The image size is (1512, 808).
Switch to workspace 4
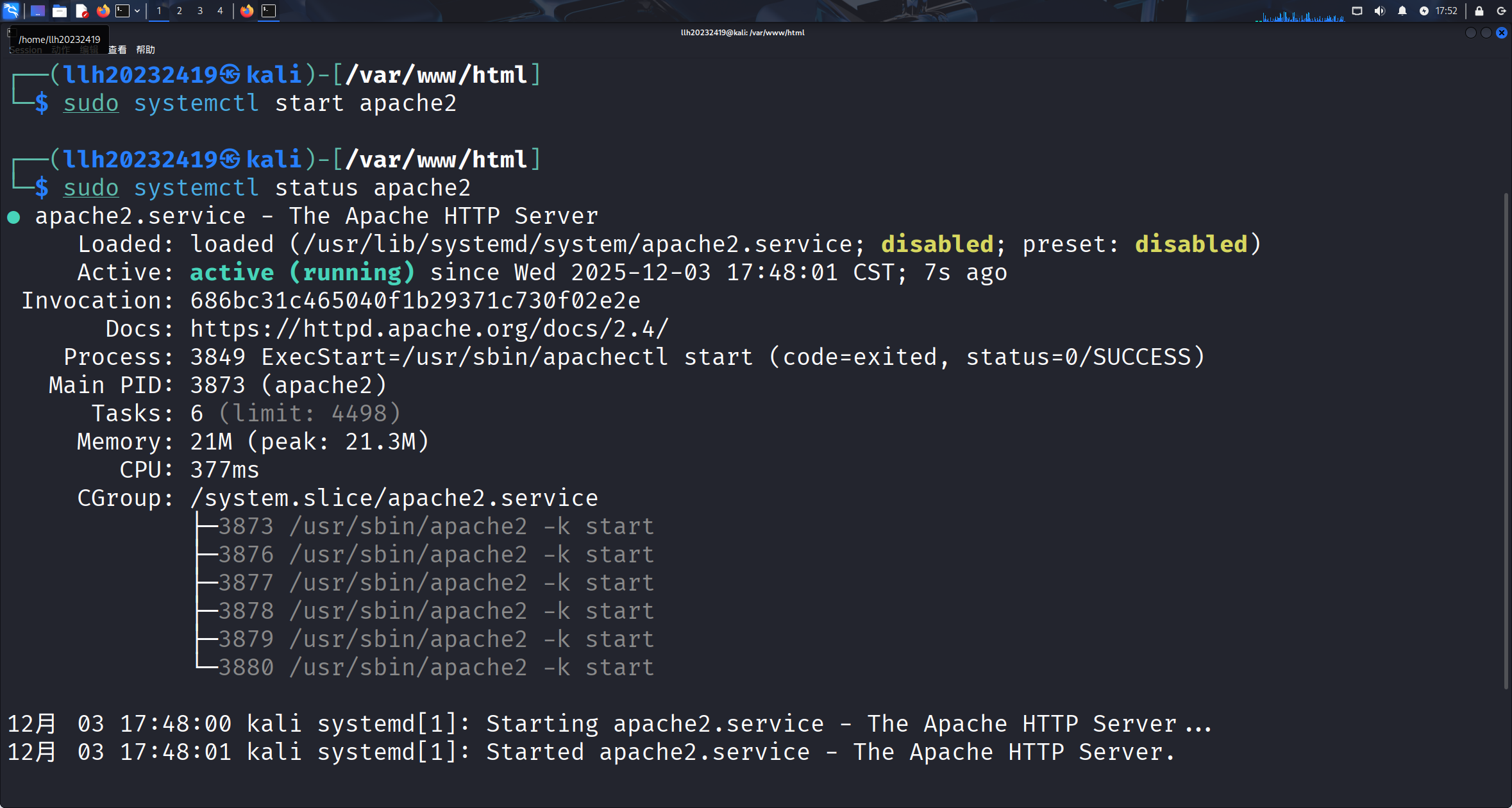[x=220, y=10]
